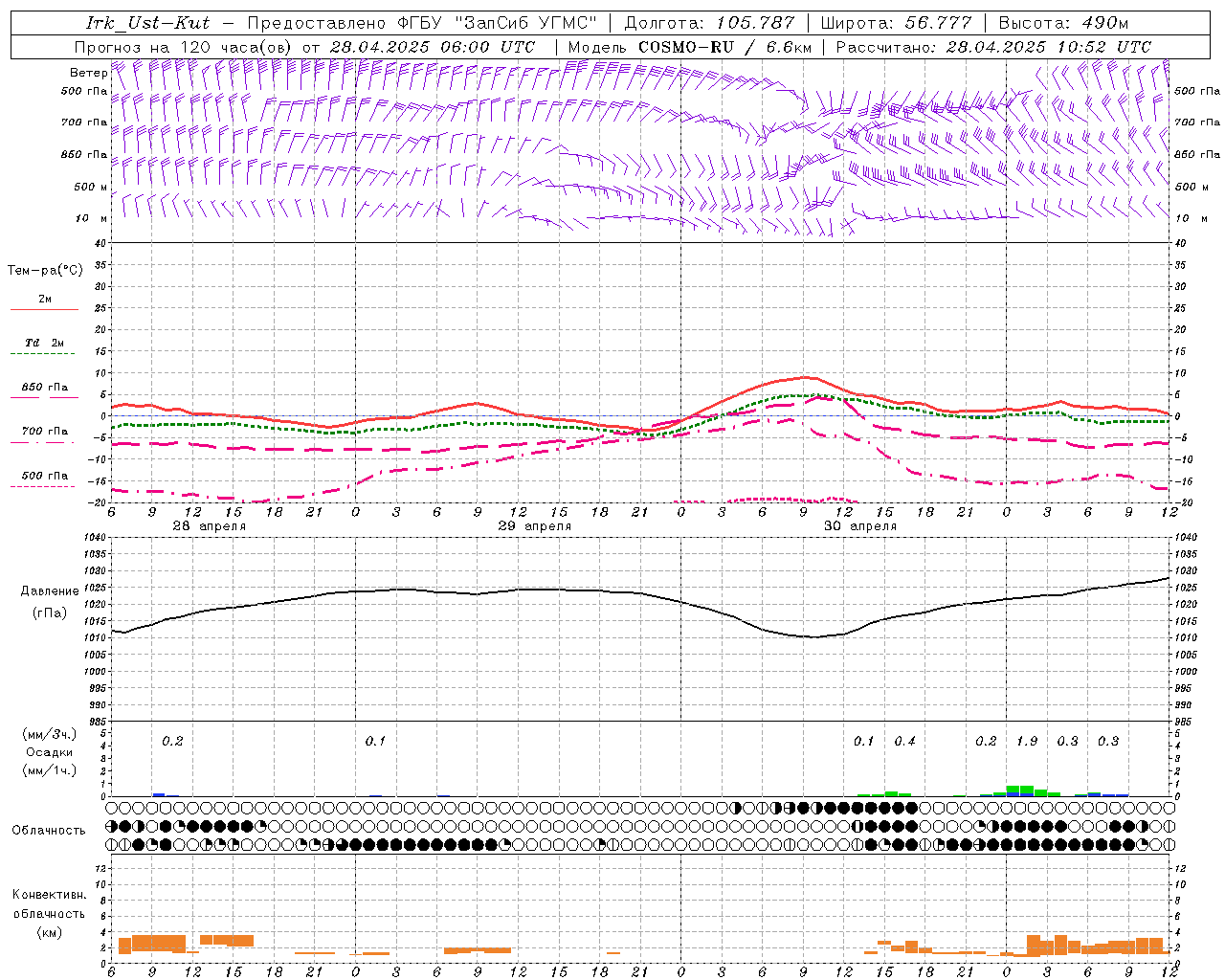Click the 0.4 precipitation amount
1225x980 pixels.
(904, 742)
